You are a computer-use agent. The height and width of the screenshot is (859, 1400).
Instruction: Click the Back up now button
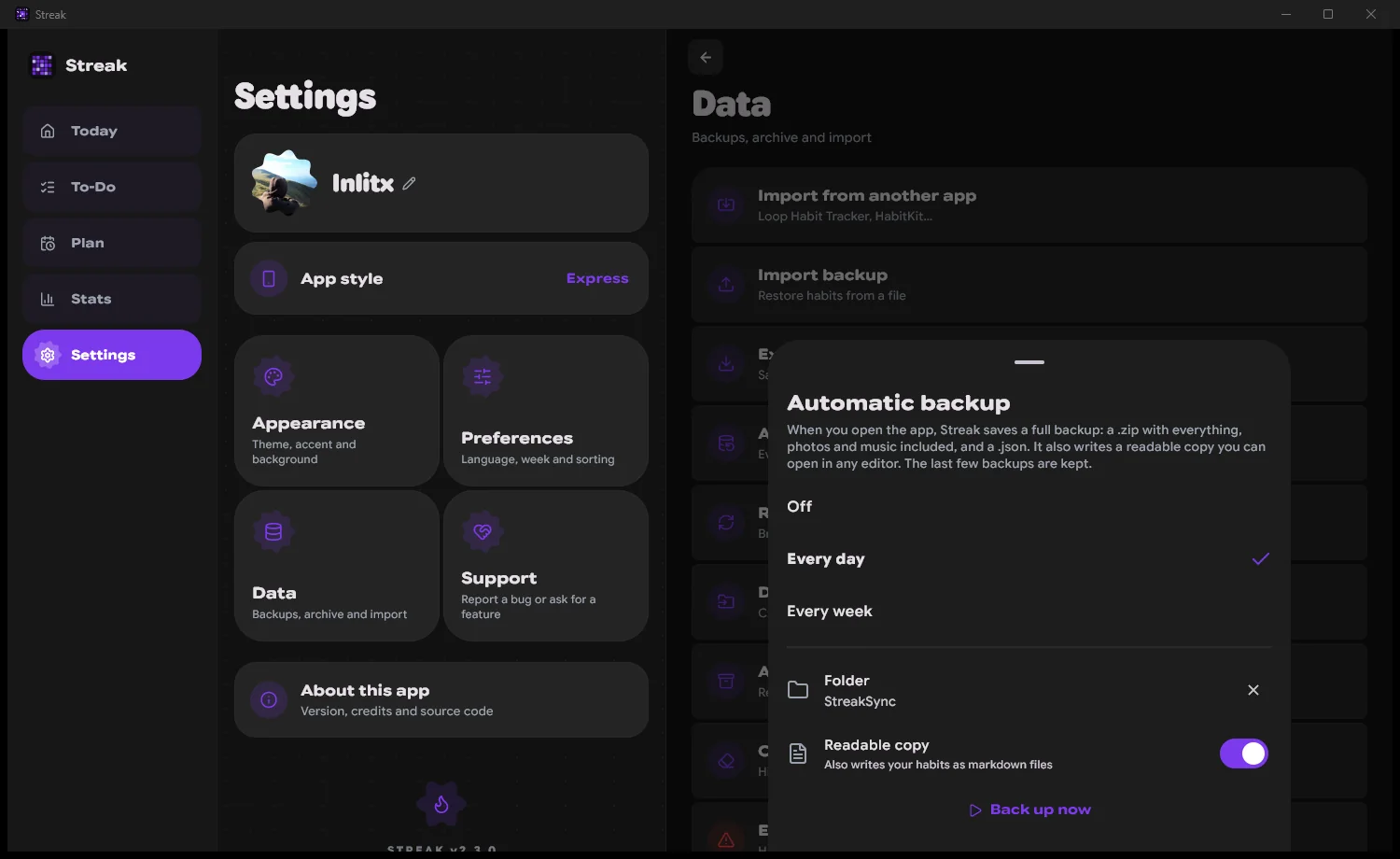click(x=1029, y=810)
